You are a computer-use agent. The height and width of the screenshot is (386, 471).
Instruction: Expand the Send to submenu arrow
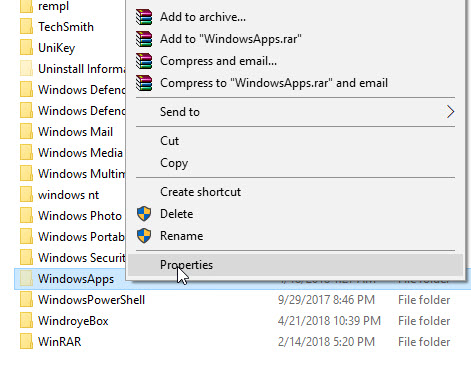(450, 112)
